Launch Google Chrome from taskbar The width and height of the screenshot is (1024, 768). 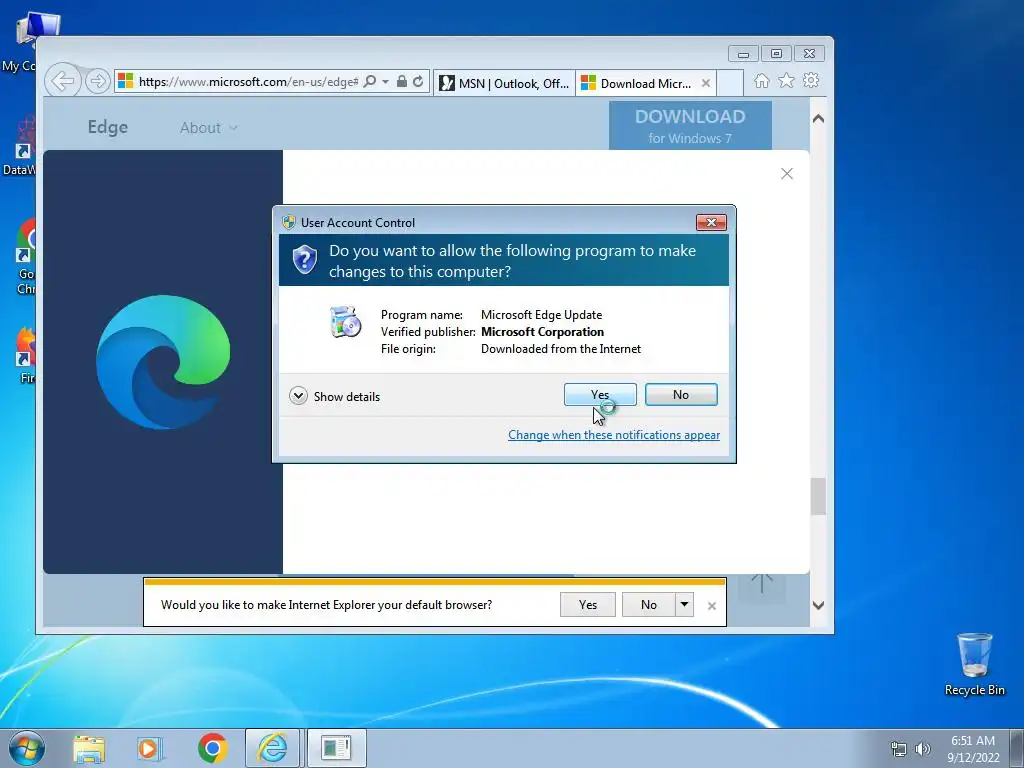(x=212, y=748)
